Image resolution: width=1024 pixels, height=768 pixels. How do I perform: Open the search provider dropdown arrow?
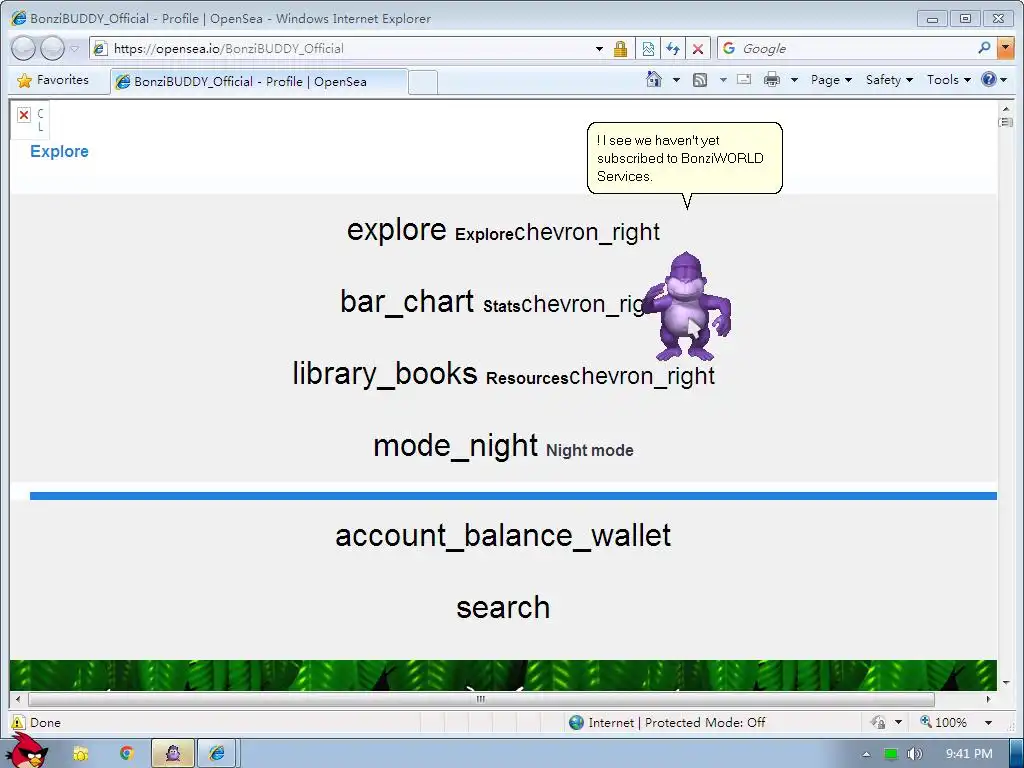click(1006, 48)
